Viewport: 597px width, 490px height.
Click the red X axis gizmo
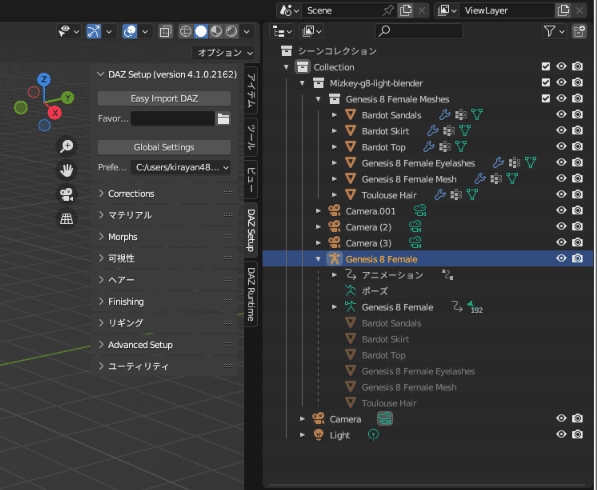point(55,113)
